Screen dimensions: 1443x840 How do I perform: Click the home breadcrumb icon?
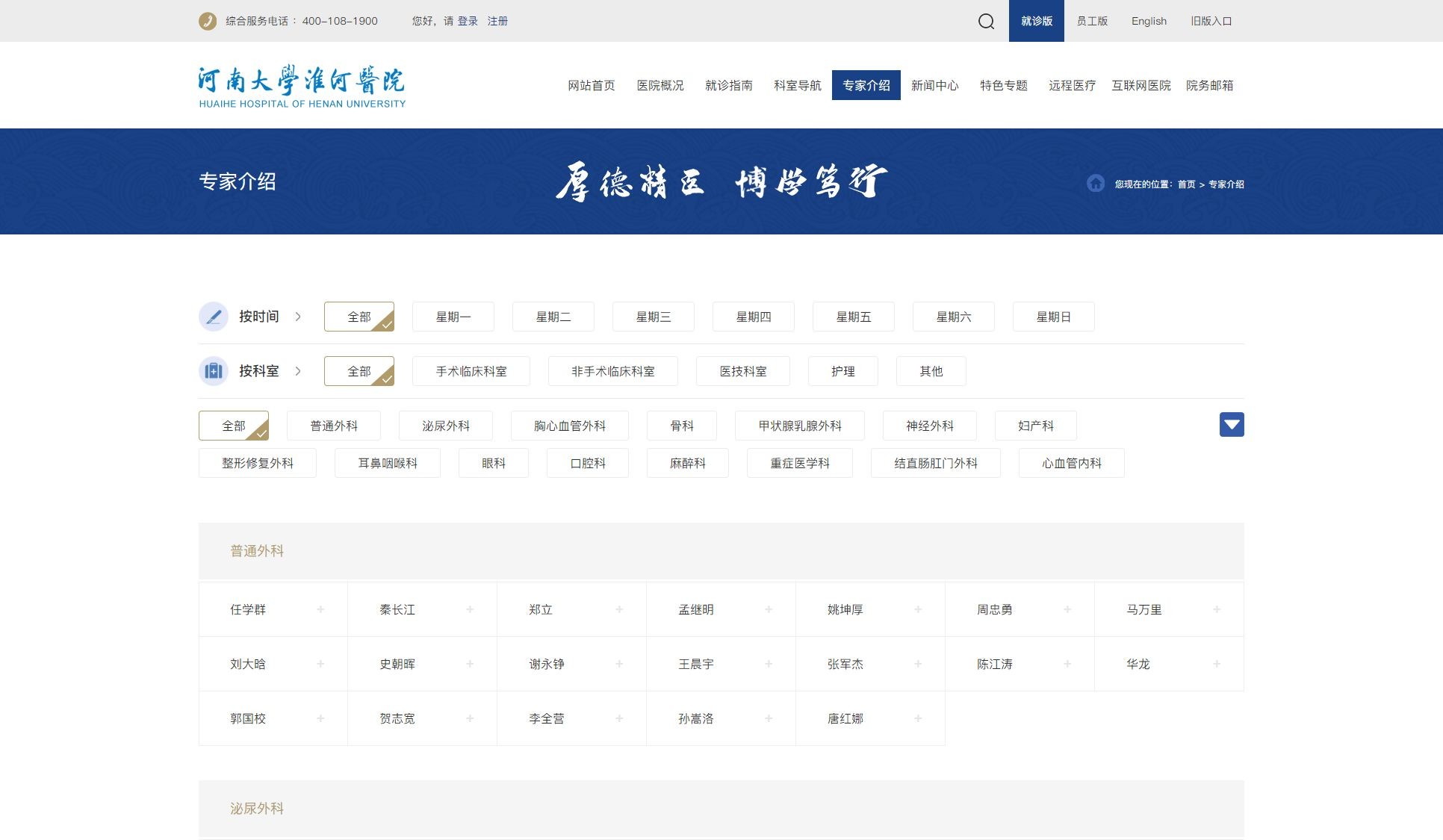click(1095, 184)
